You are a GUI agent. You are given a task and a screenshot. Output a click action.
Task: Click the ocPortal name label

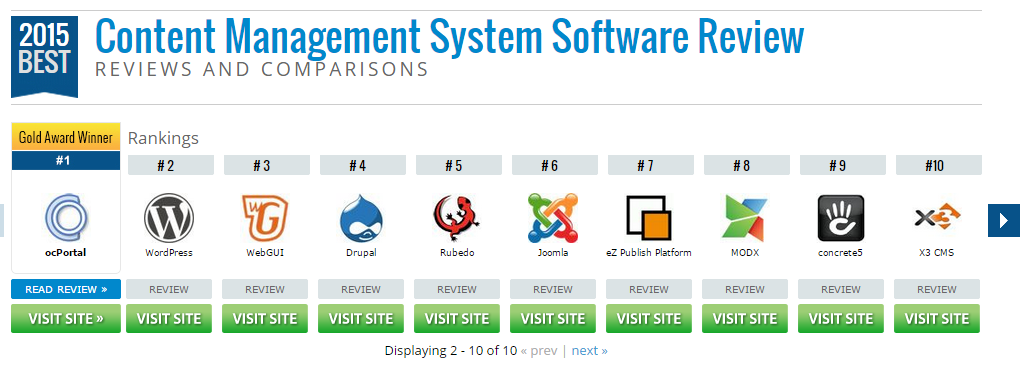click(x=66, y=252)
